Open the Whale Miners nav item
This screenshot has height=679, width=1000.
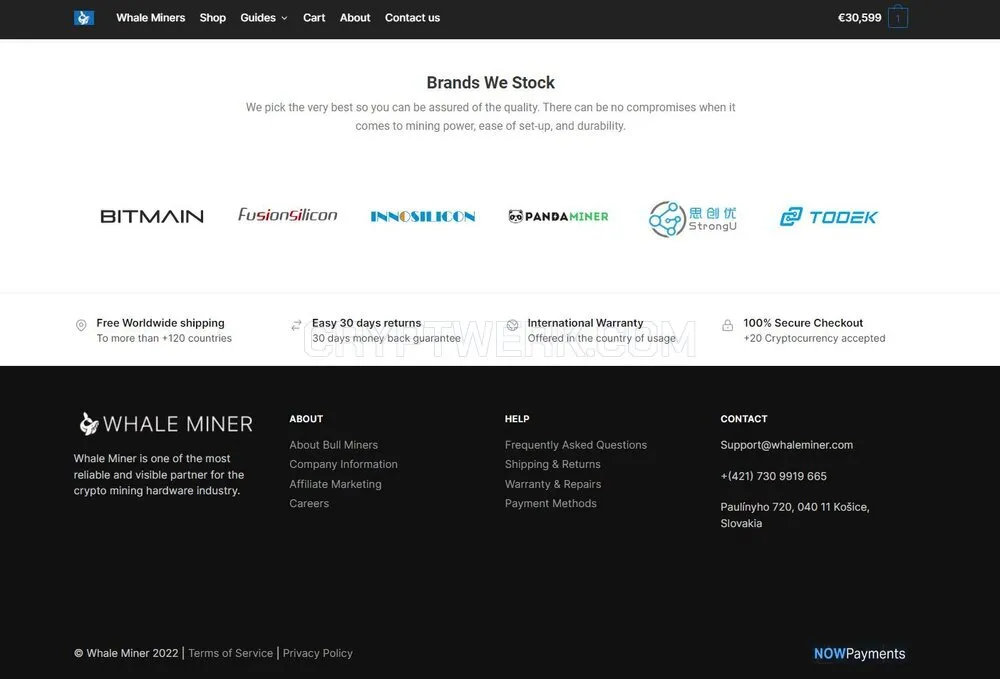click(x=151, y=18)
